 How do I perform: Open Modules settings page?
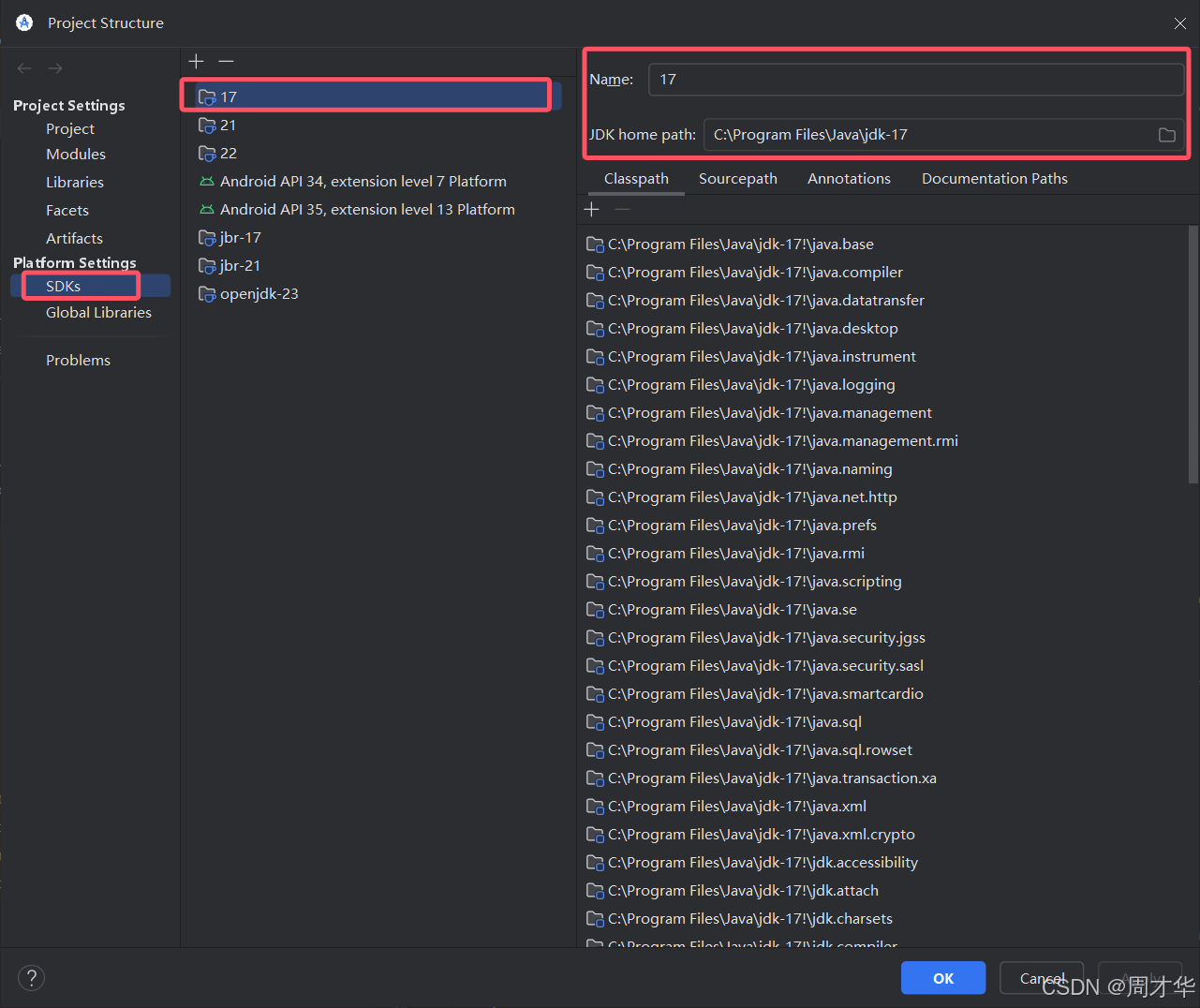tap(76, 155)
